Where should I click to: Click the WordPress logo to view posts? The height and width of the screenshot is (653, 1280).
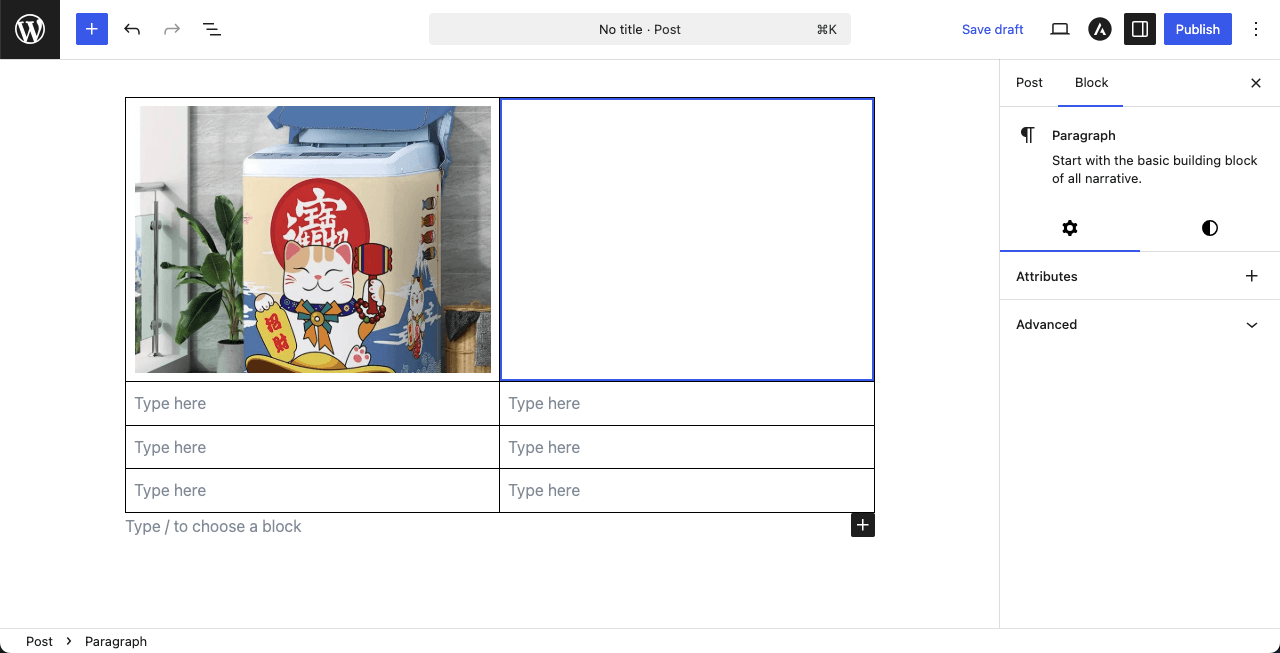30,30
